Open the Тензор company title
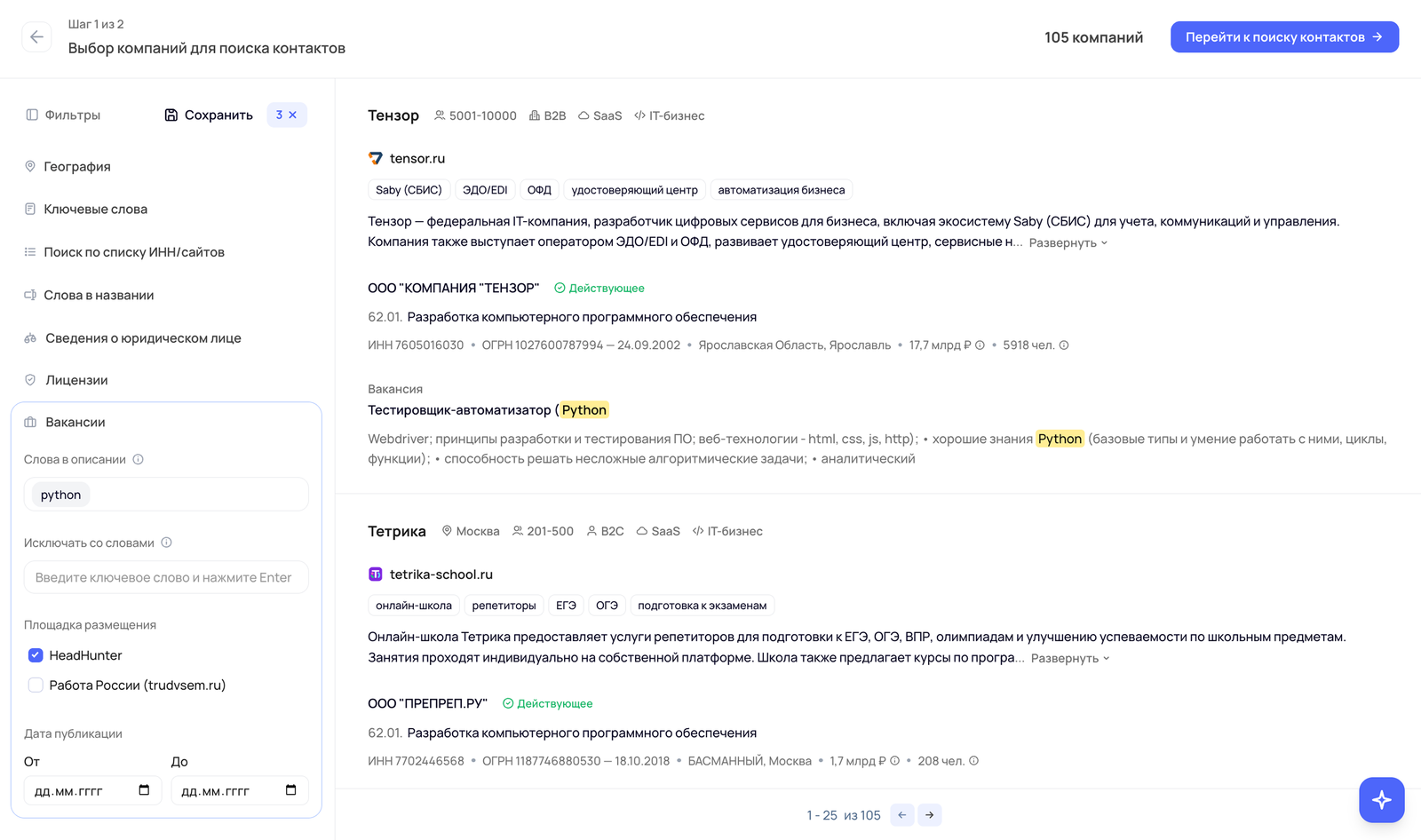The width and height of the screenshot is (1421, 840). tap(393, 115)
